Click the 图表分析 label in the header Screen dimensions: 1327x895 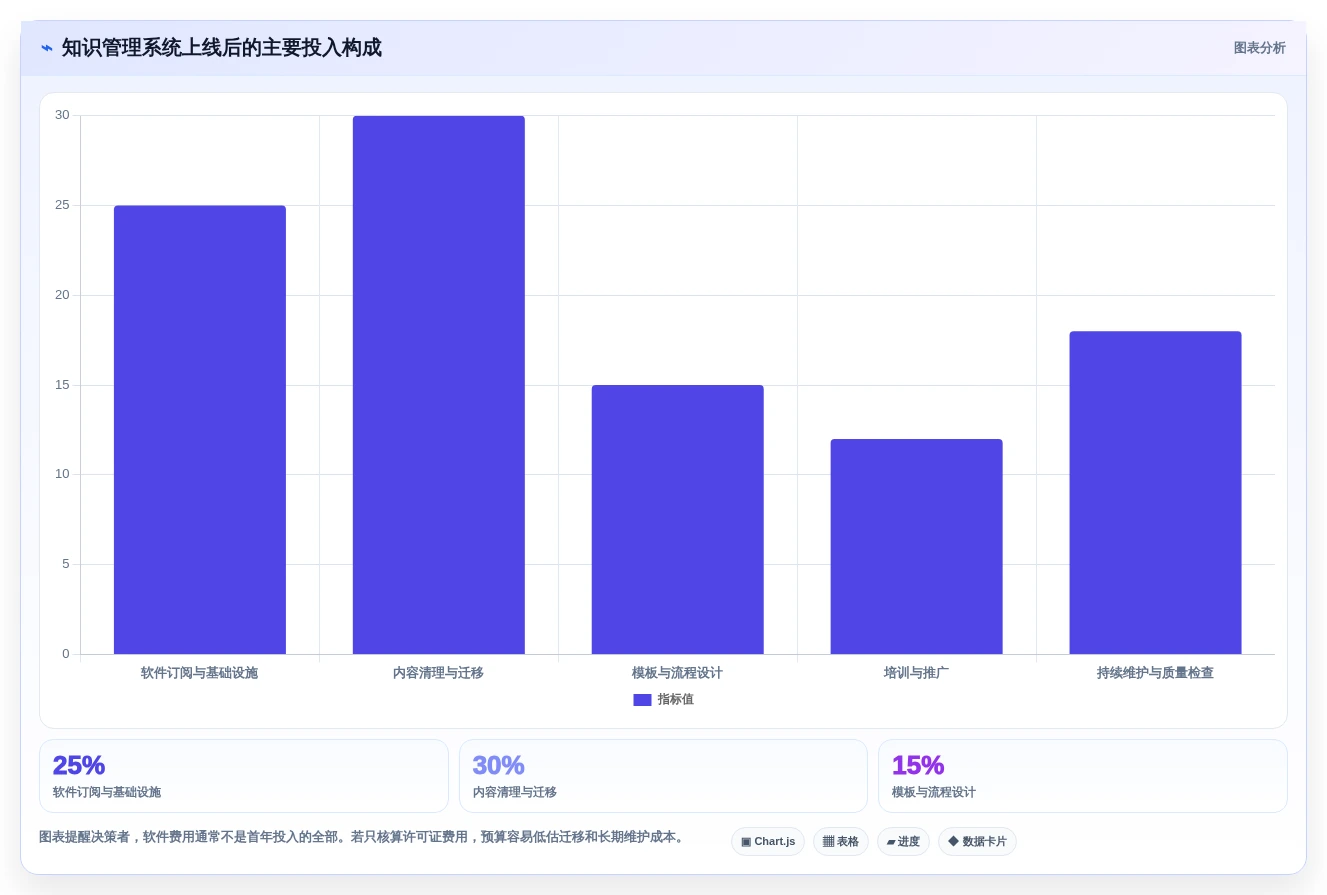pyautogui.click(x=1259, y=48)
